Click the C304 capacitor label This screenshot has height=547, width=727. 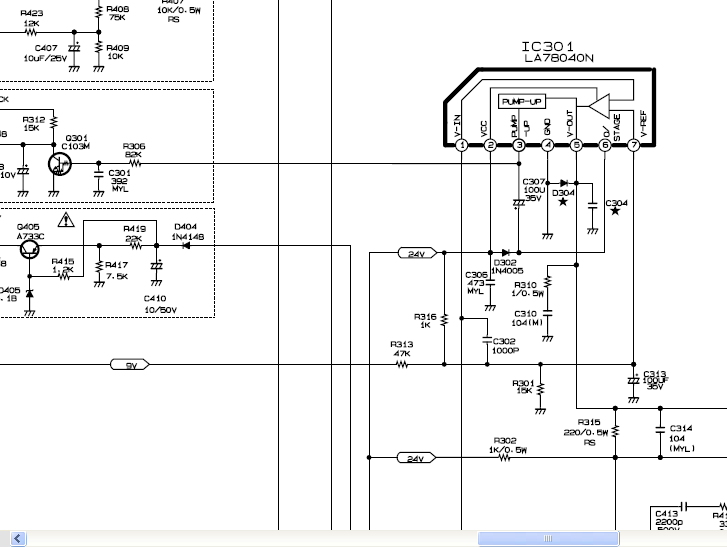click(617, 203)
